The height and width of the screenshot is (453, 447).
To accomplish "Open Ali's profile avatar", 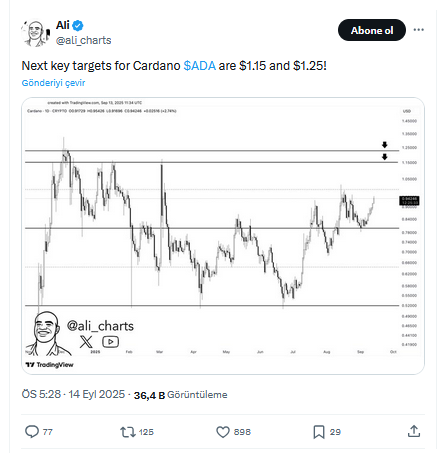I will 36,33.
